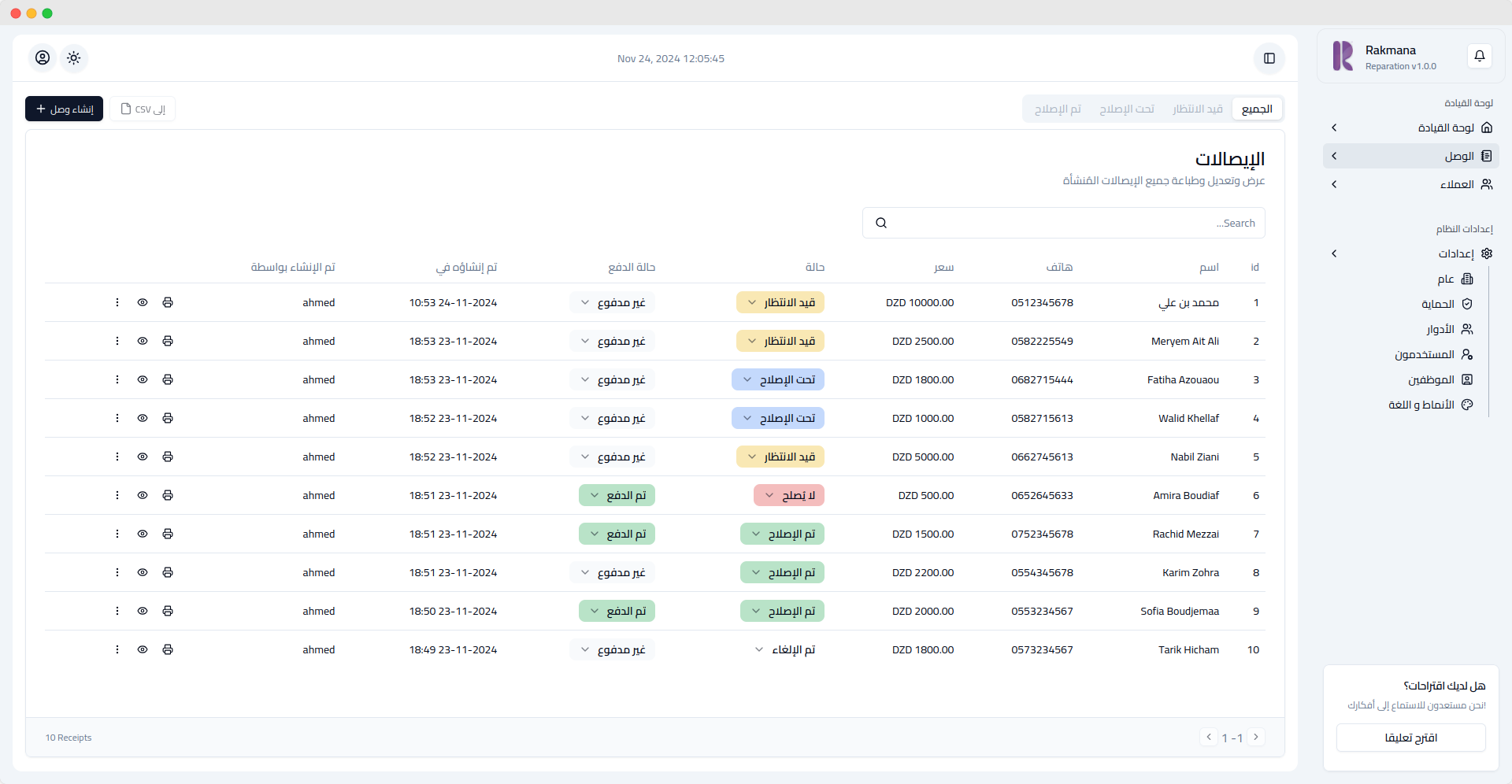1512x784 pixels.
Task: Print receipt for Sofia Boudjemaa
Action: click(x=168, y=611)
